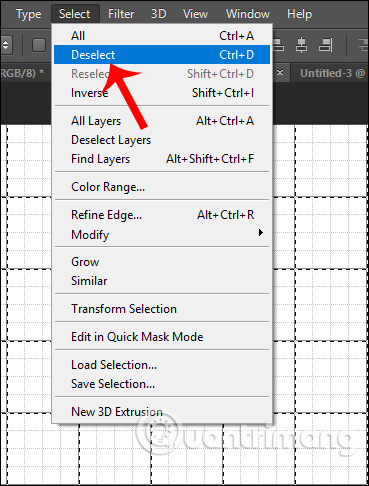
Task: Open the stepper dropdown in options bar
Action: (6, 45)
